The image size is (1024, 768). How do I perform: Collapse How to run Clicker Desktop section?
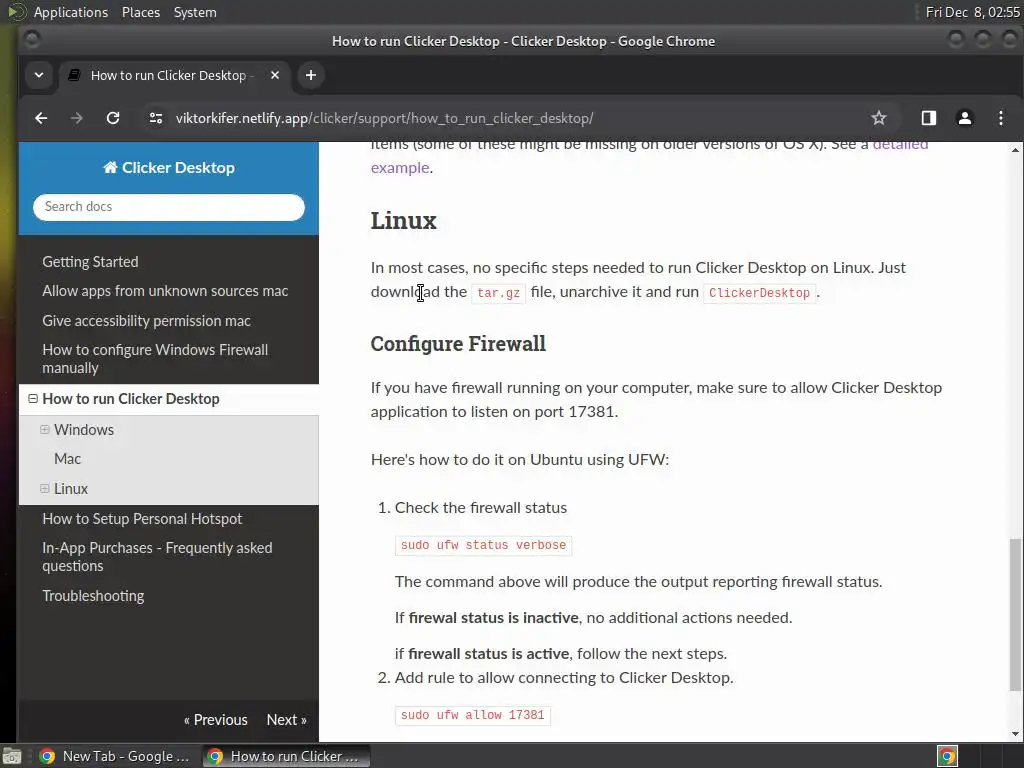pos(33,398)
